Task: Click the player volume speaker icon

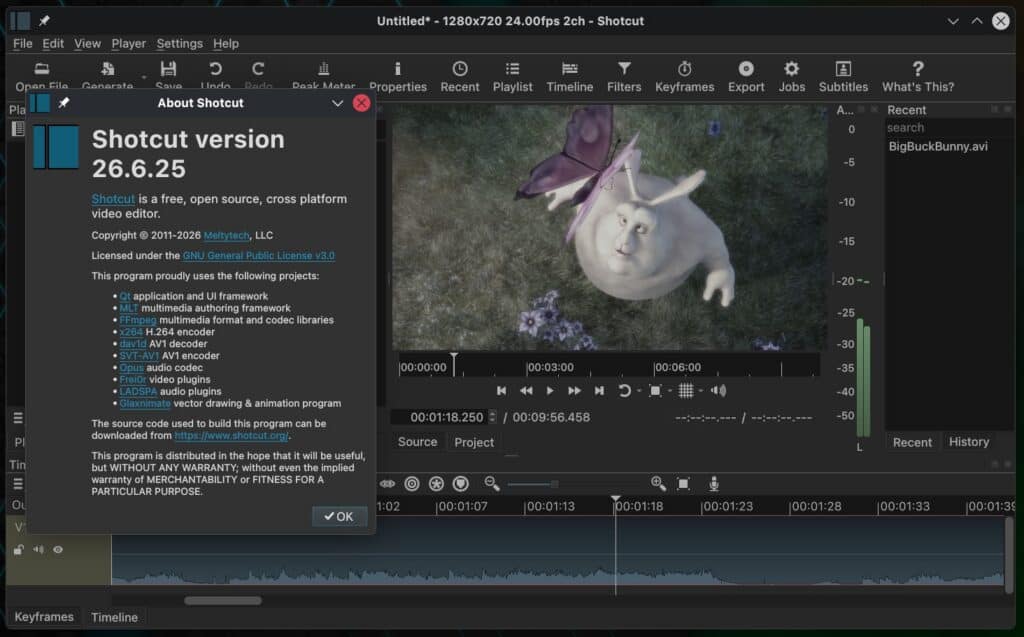Action: pyautogui.click(x=718, y=391)
